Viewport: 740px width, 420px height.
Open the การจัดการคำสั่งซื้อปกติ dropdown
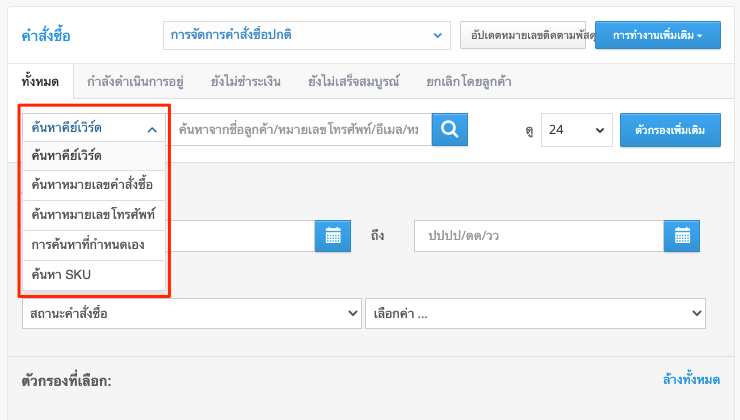pos(307,35)
